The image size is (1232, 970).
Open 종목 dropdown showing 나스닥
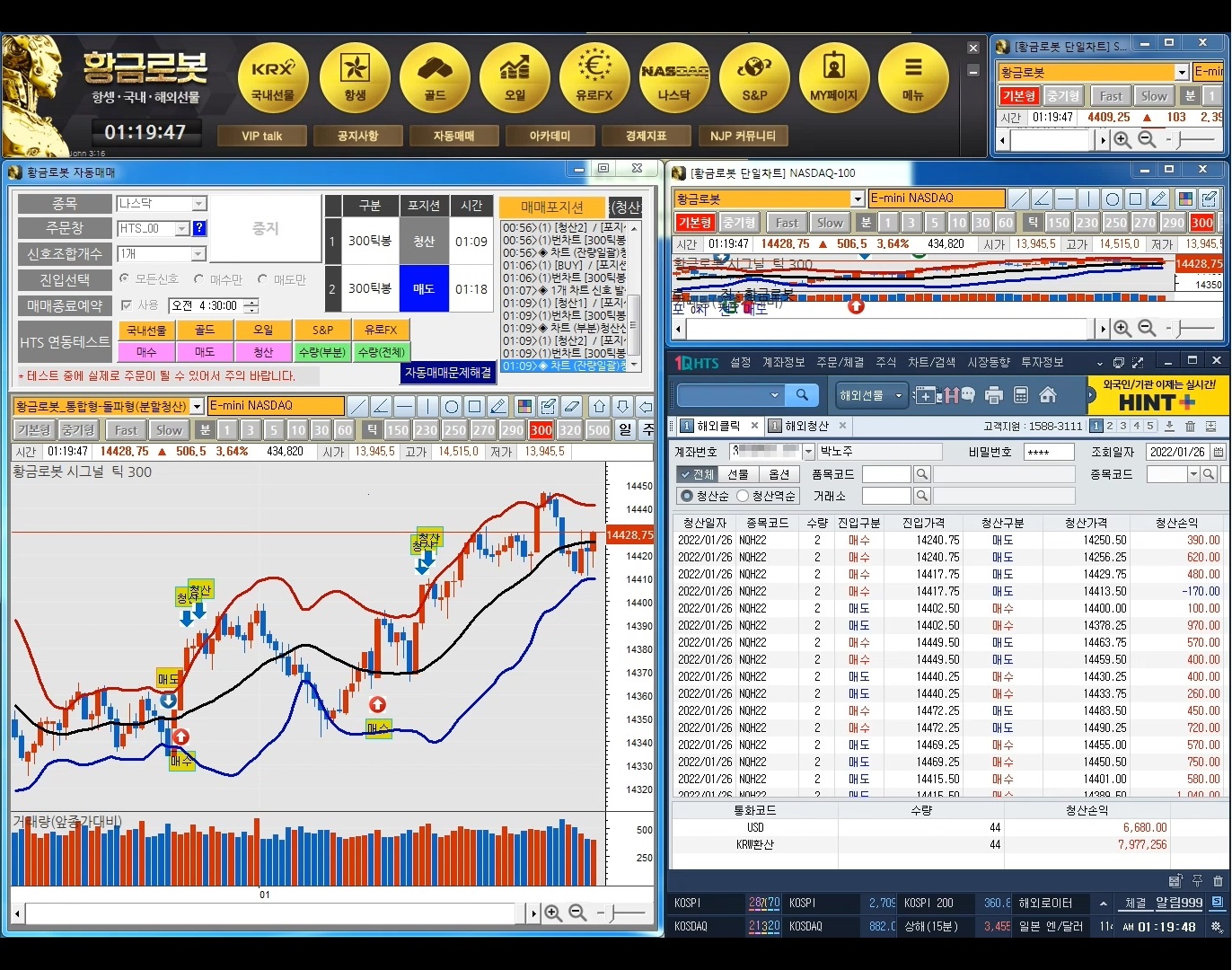[199, 204]
